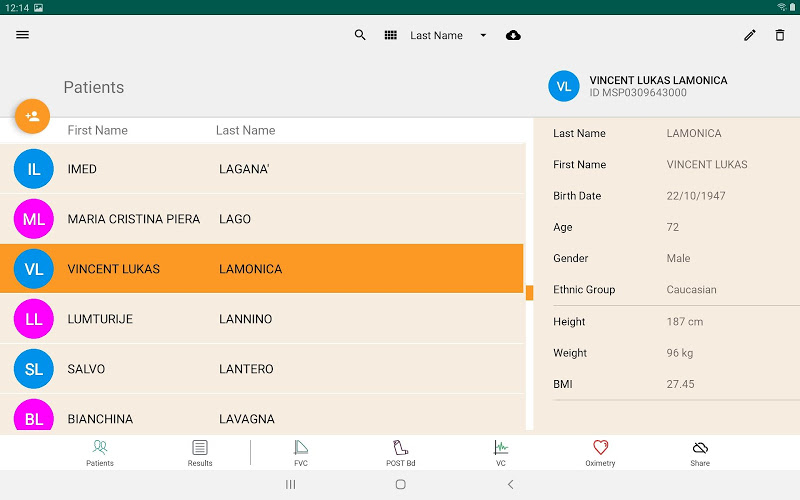Open the FVC test tab
Screen dimensions: 800x500
coord(301,453)
